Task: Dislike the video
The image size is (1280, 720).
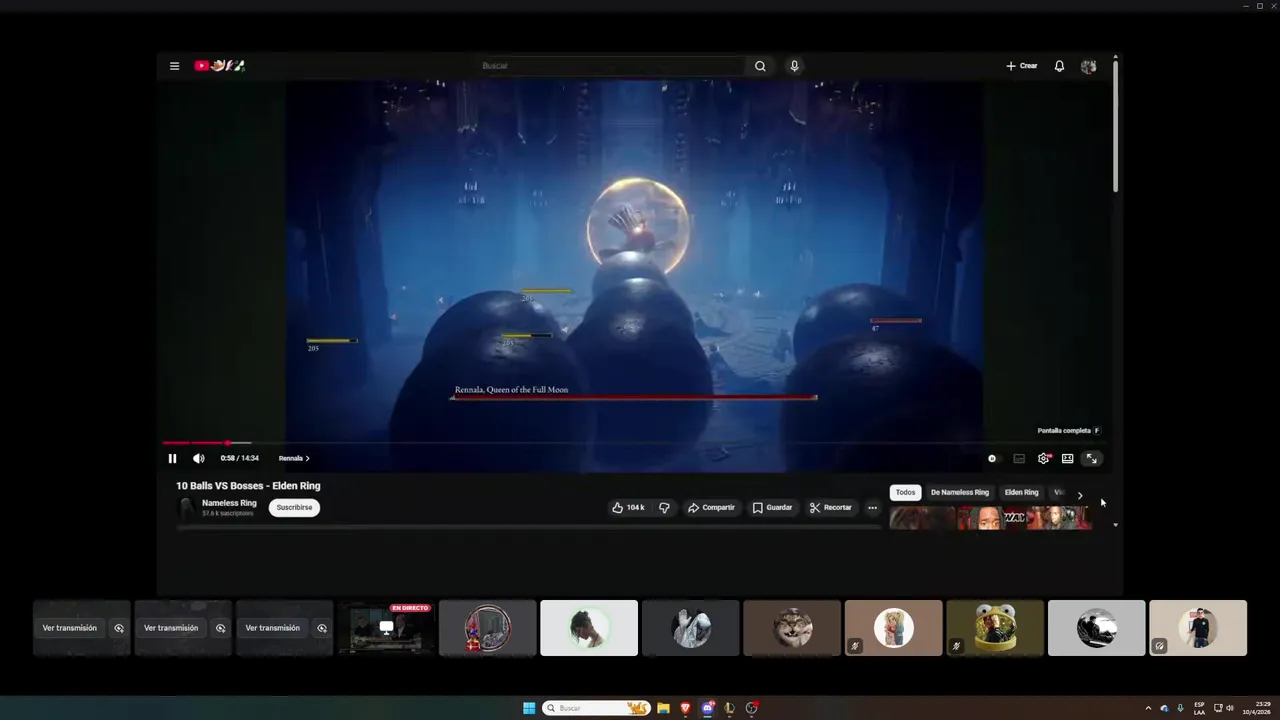Action: pos(664,507)
